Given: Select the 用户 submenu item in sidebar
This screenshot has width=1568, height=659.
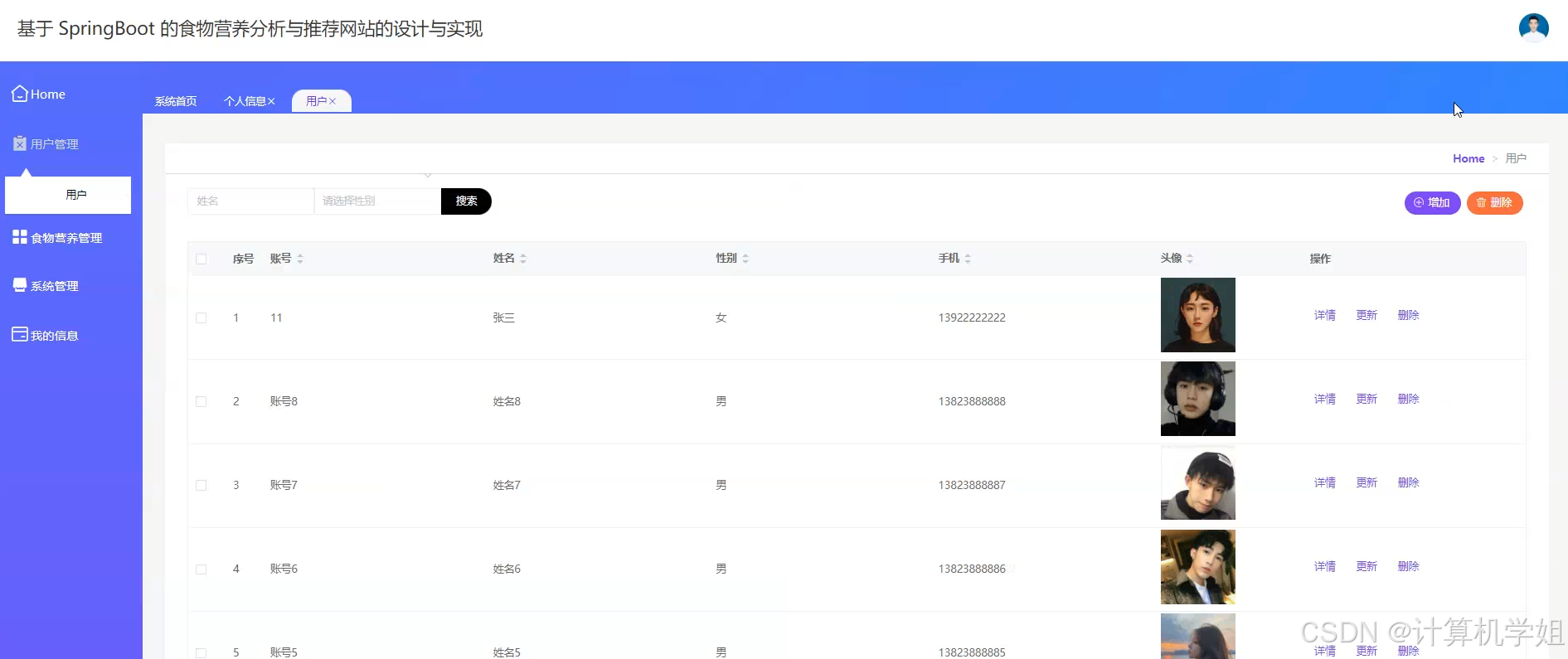Looking at the screenshot, I should 68,195.
